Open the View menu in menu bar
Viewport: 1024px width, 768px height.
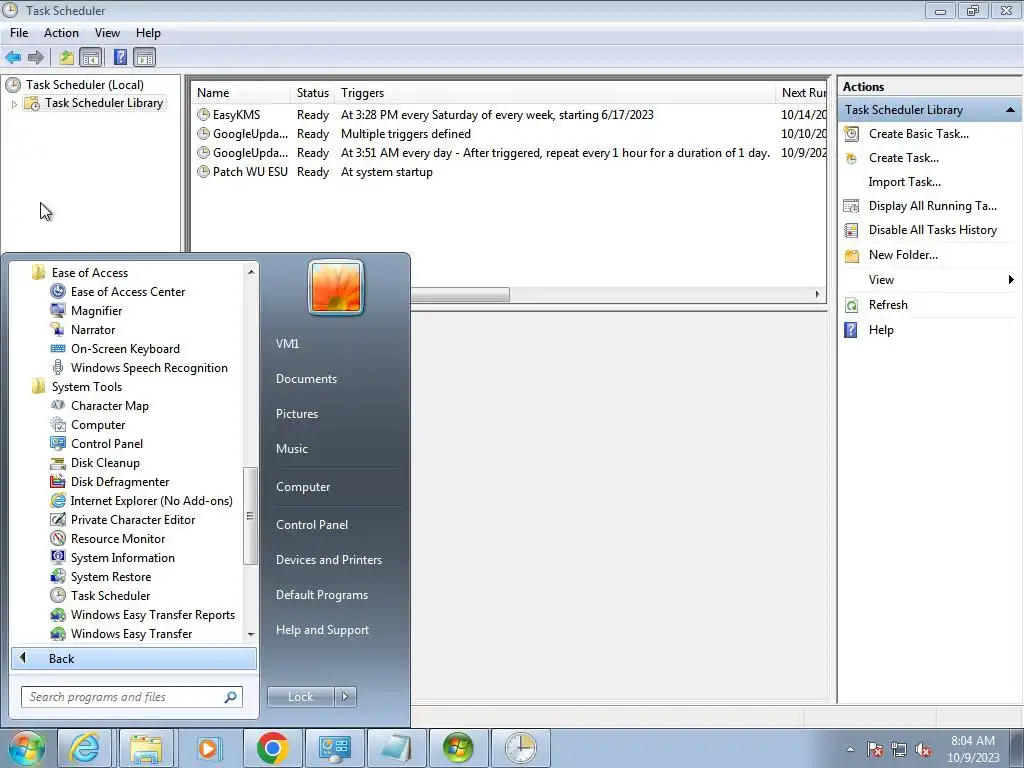[x=107, y=33]
